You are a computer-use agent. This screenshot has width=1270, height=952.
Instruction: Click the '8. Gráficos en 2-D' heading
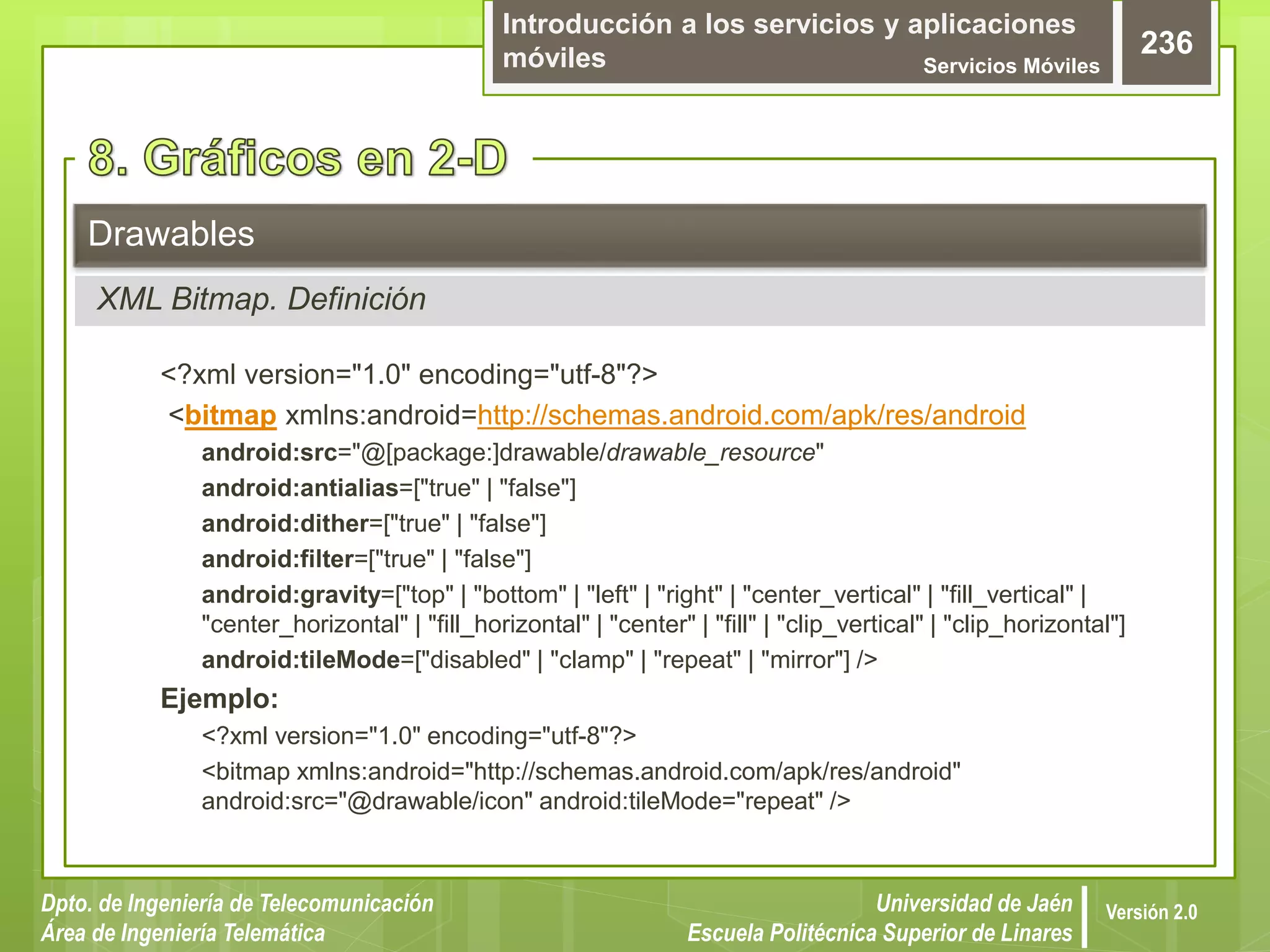pos(298,158)
